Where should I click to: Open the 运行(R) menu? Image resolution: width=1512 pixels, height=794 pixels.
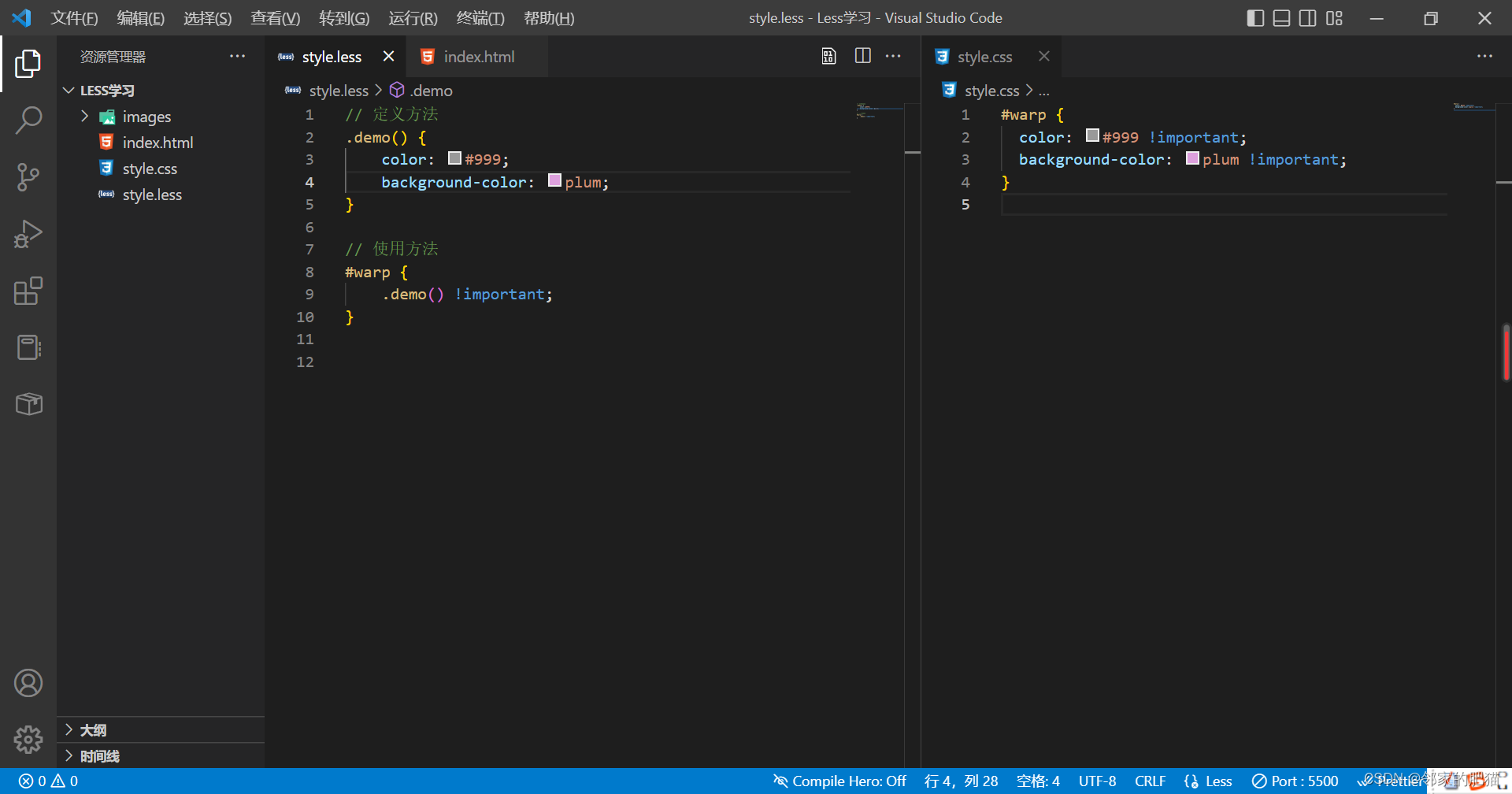pyautogui.click(x=413, y=18)
